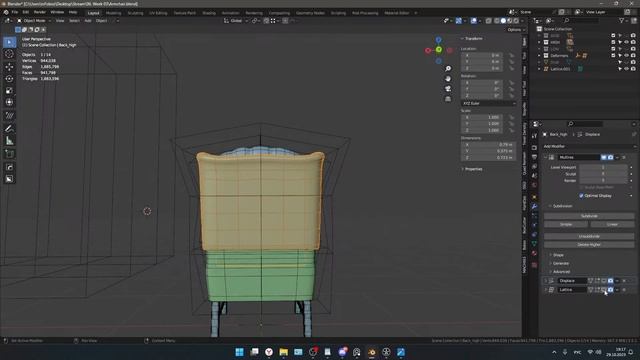The height and width of the screenshot is (360, 640).
Task: Switch to the Sculpting workspace tab
Action: (x=136, y=13)
